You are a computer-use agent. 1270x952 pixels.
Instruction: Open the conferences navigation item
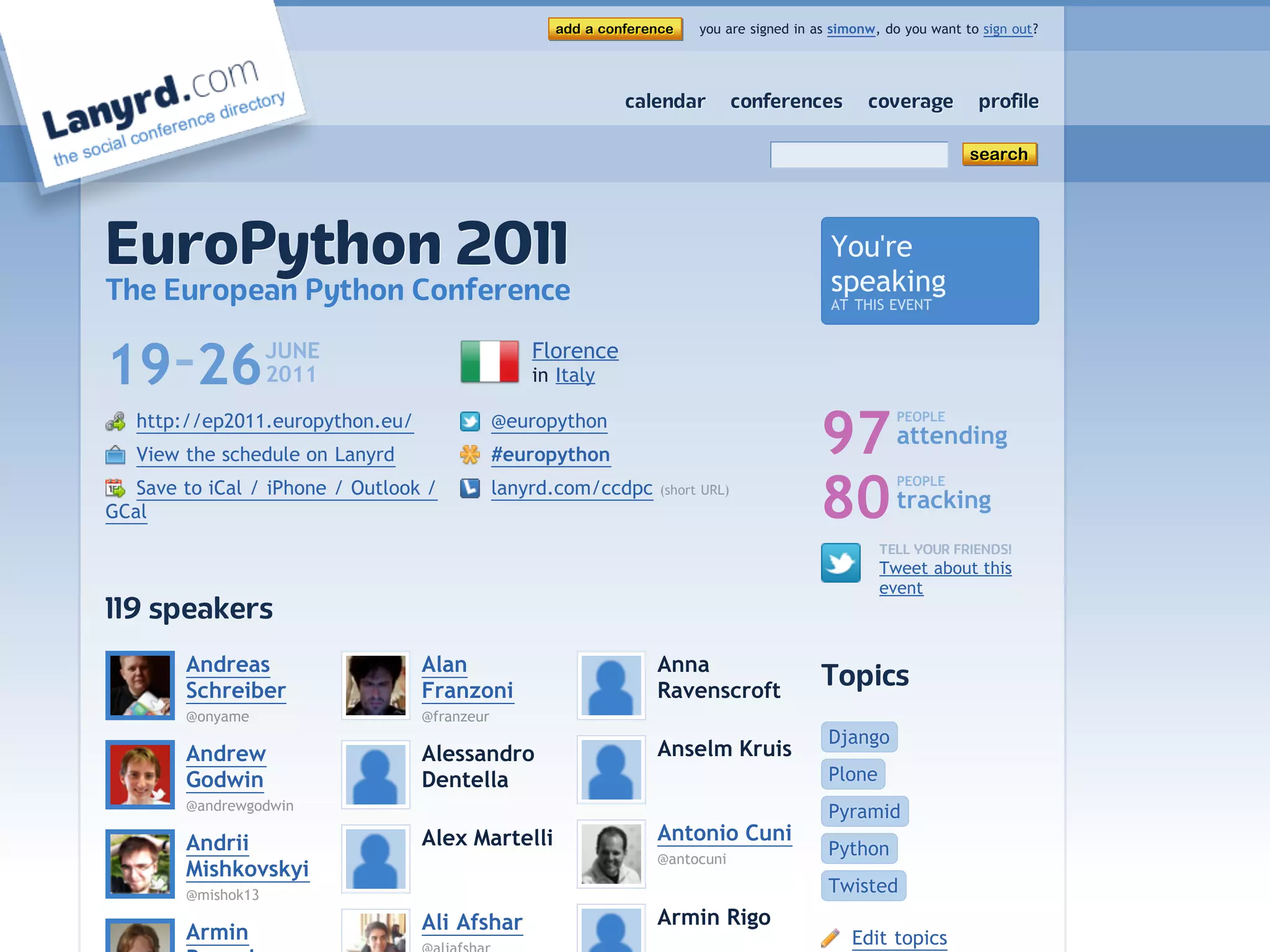tap(786, 101)
